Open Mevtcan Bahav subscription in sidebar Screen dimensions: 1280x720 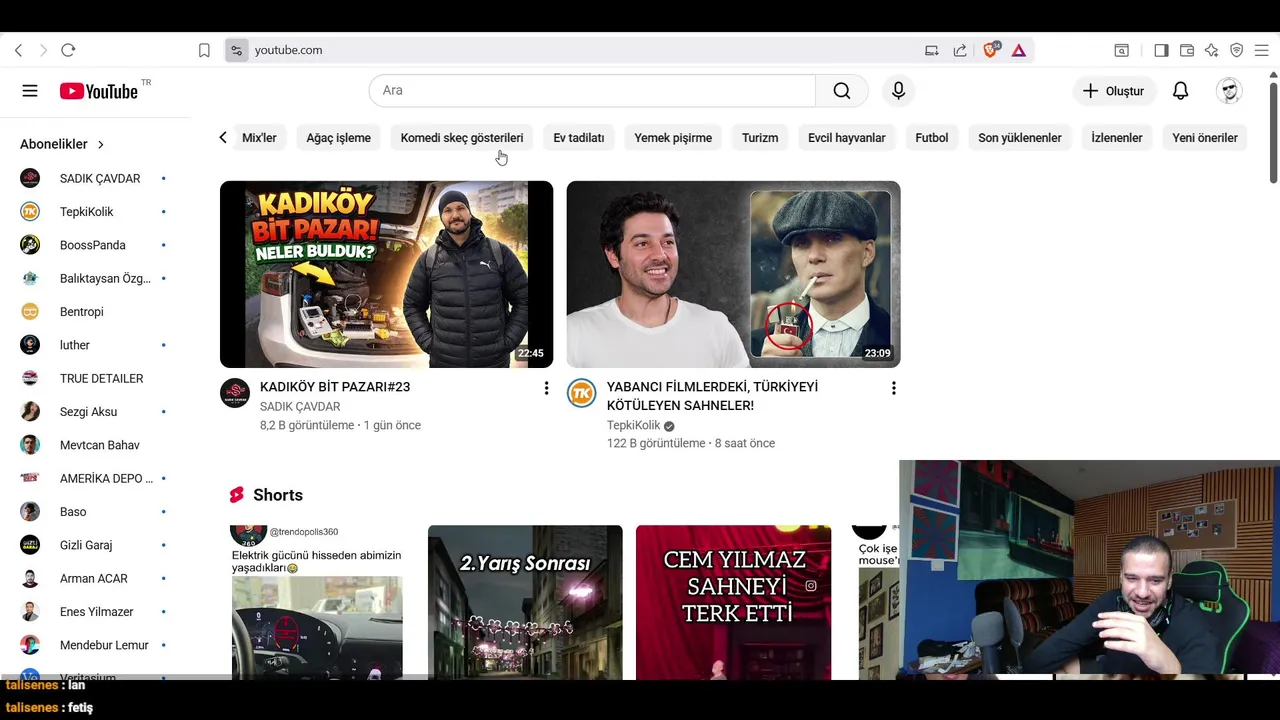point(95,445)
